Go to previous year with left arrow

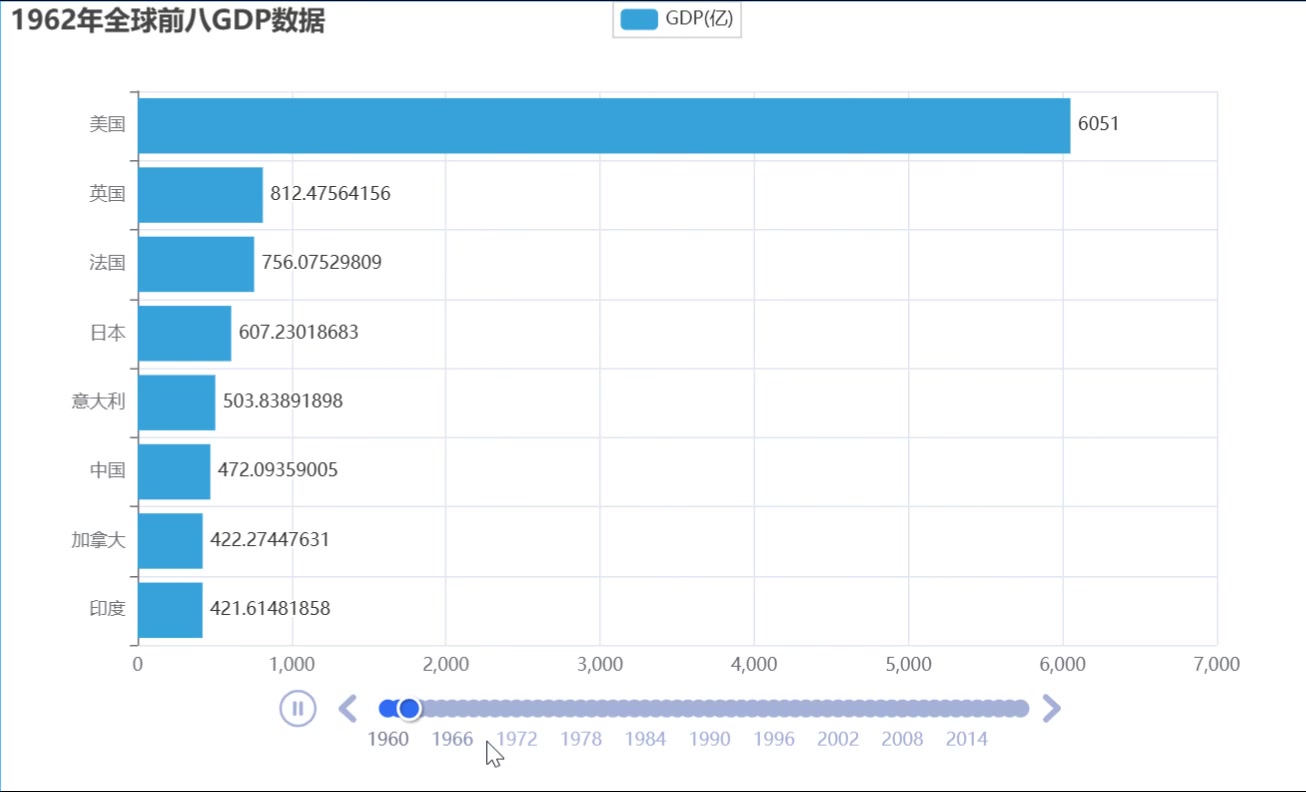348,708
